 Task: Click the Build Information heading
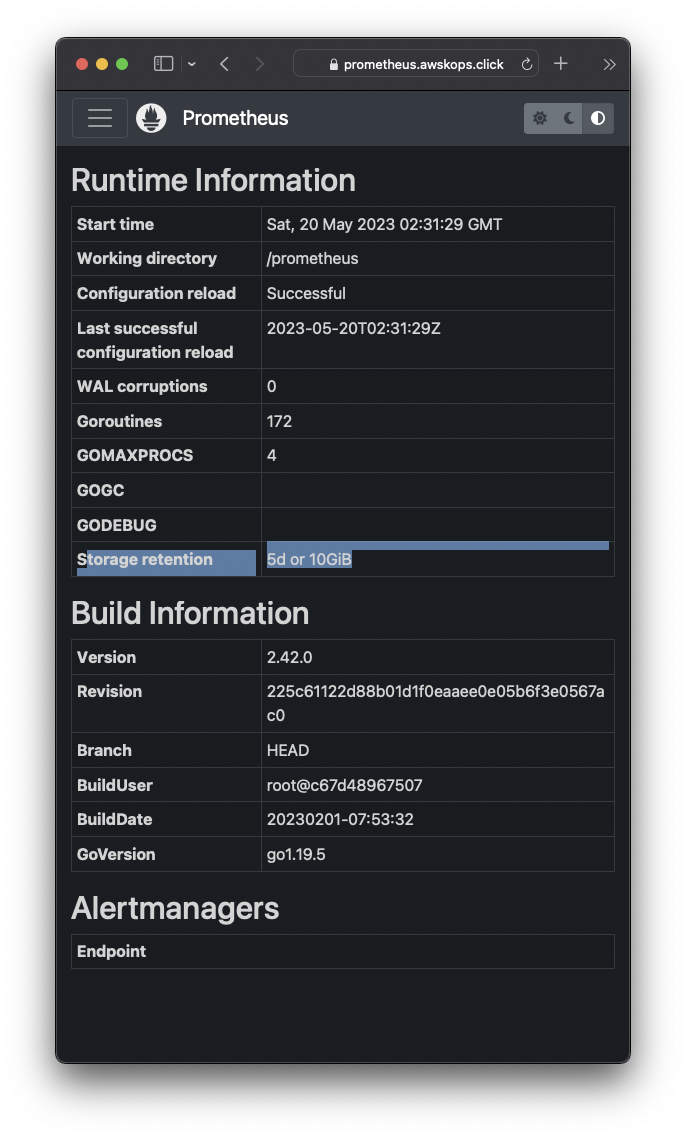click(x=190, y=613)
